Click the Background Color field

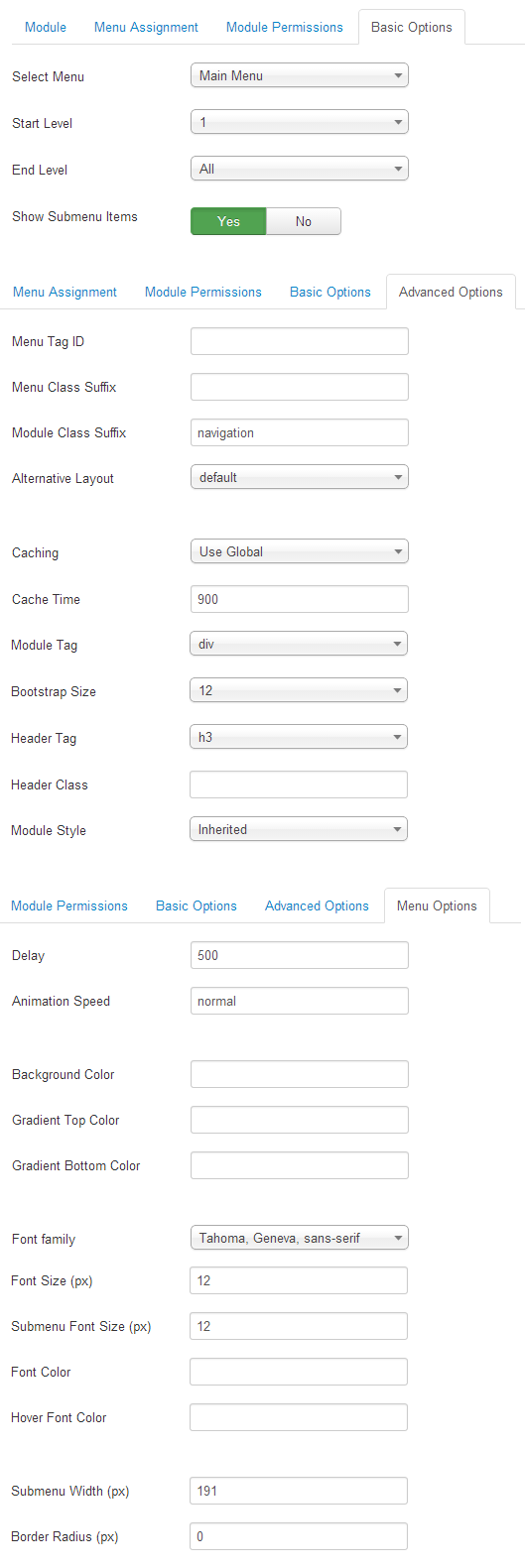pyautogui.click(x=300, y=1074)
